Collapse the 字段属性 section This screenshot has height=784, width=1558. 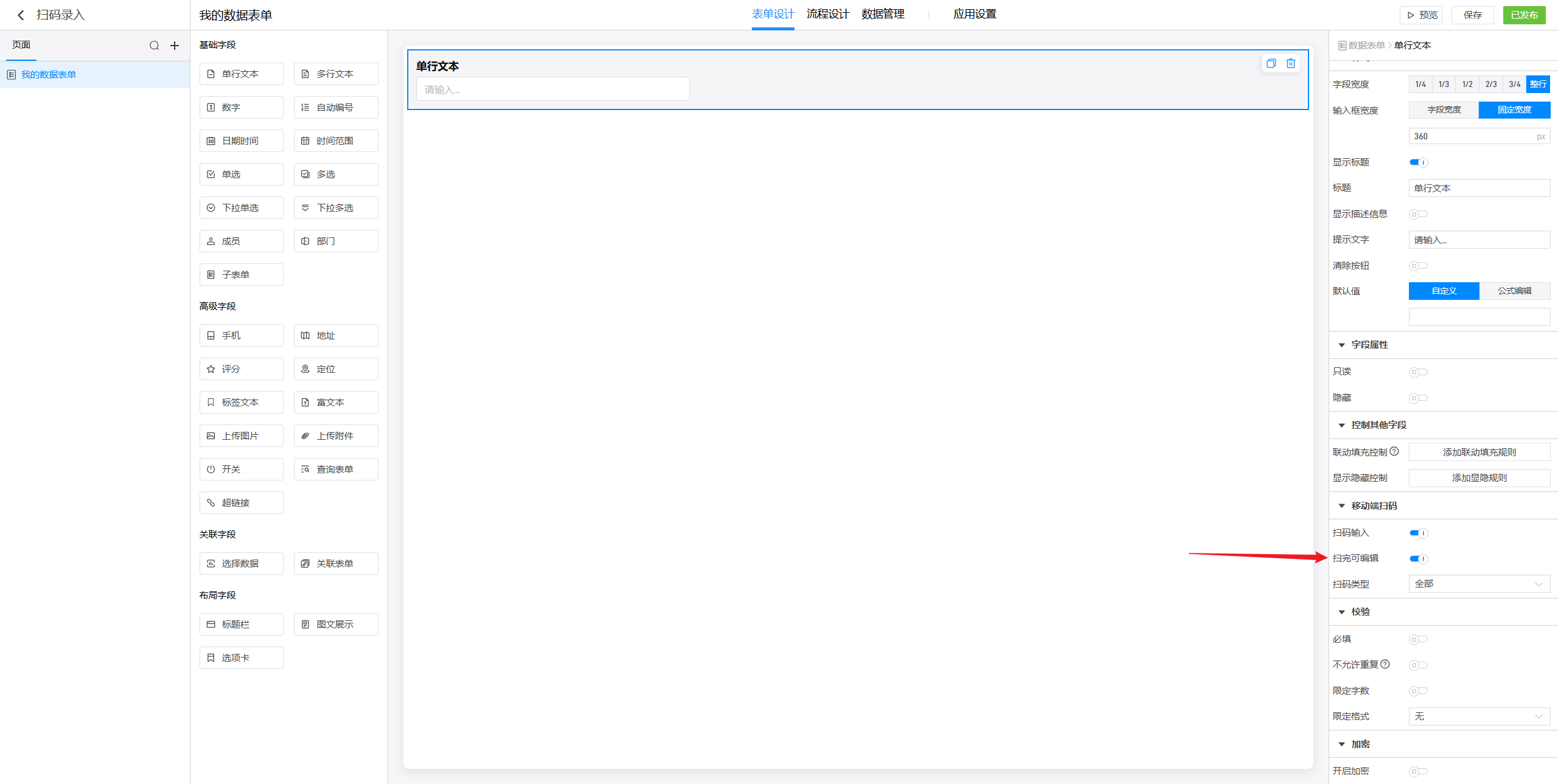coord(1342,345)
